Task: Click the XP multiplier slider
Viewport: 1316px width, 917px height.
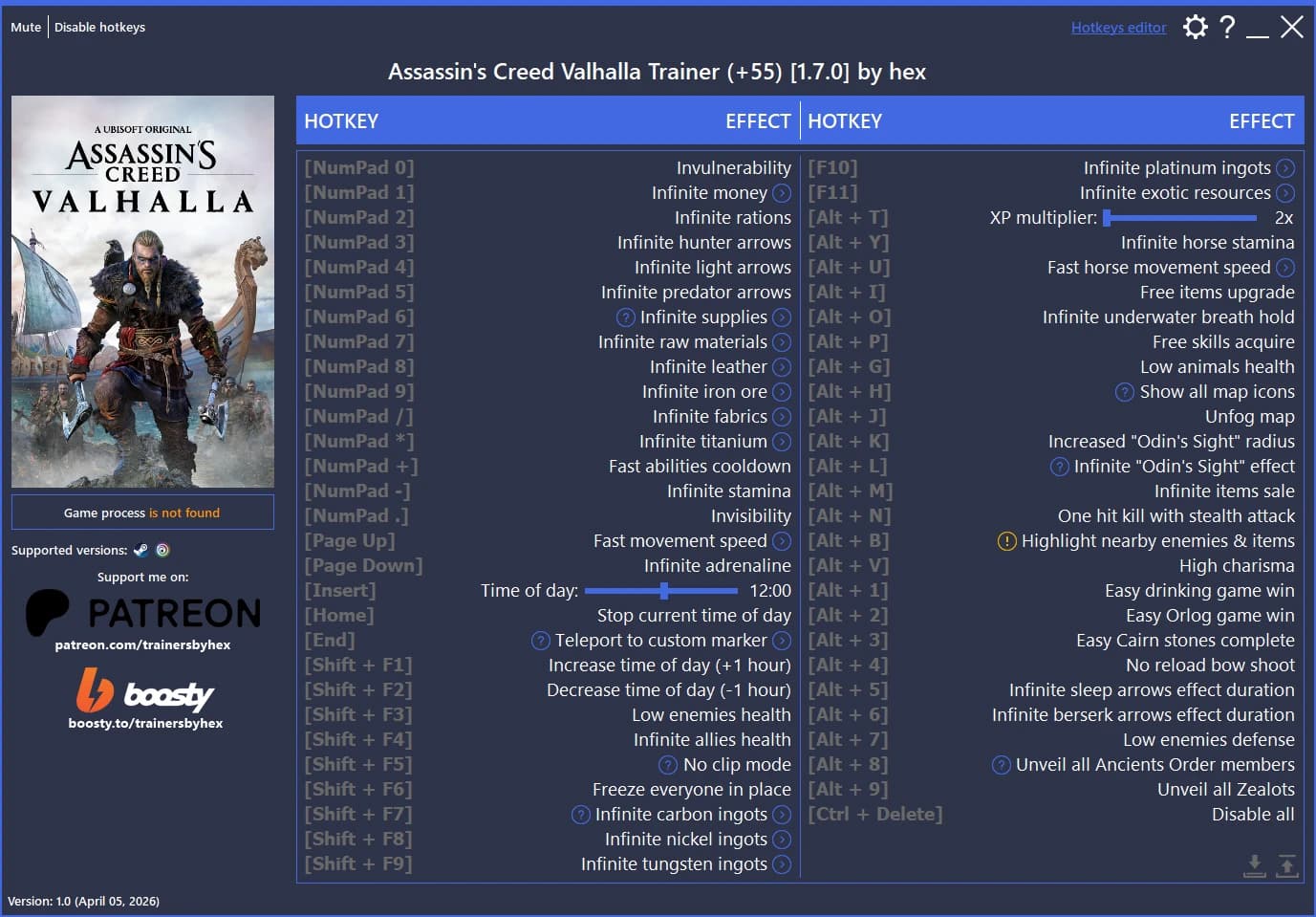Action: pos(1179,218)
